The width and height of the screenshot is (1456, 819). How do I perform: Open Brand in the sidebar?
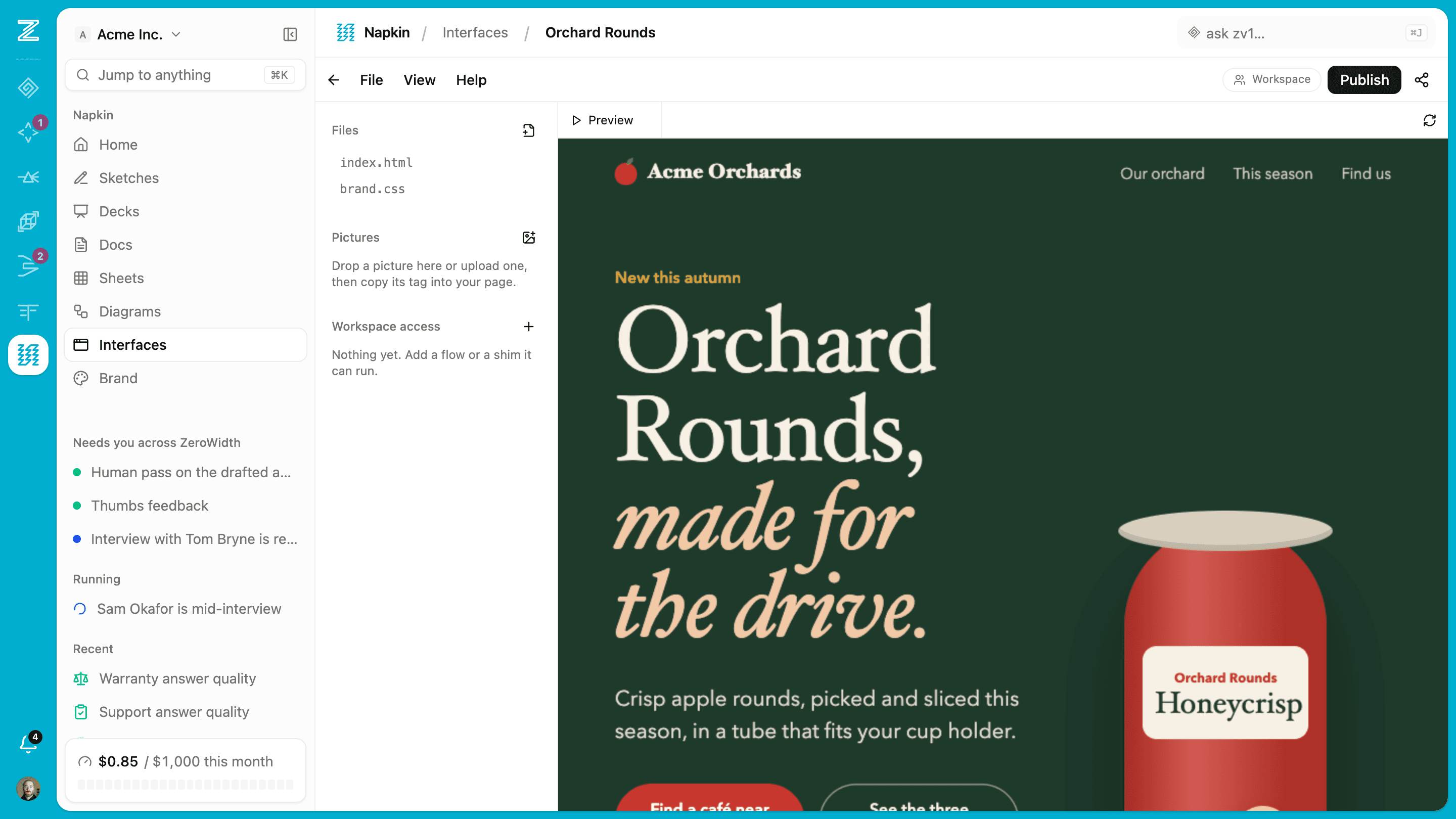pos(186,378)
